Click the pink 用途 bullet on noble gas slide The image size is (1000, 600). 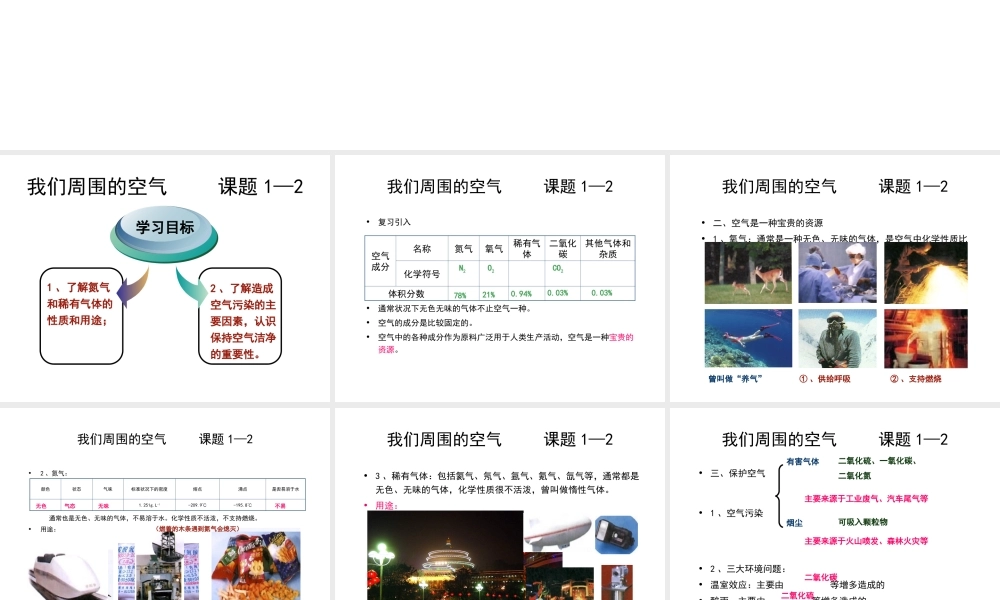pos(386,506)
